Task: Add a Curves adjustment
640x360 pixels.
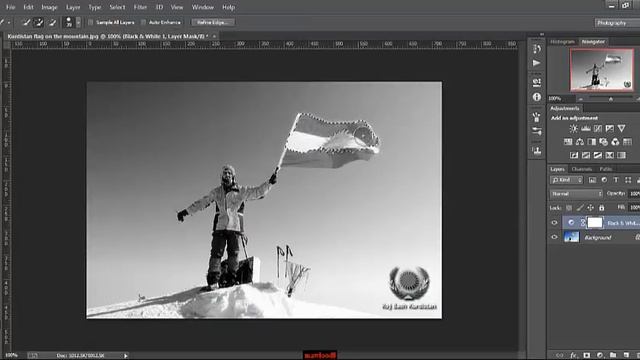Action: 598,129
